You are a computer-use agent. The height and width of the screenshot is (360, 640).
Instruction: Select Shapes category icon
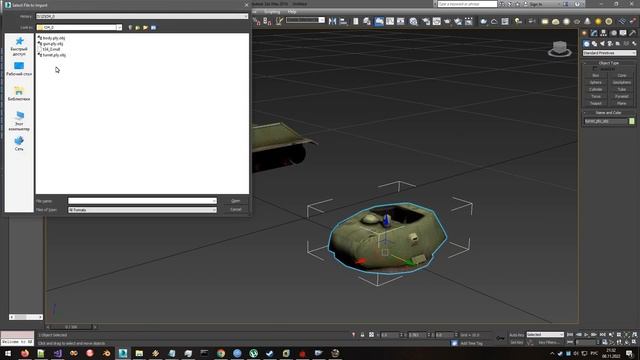(594, 44)
